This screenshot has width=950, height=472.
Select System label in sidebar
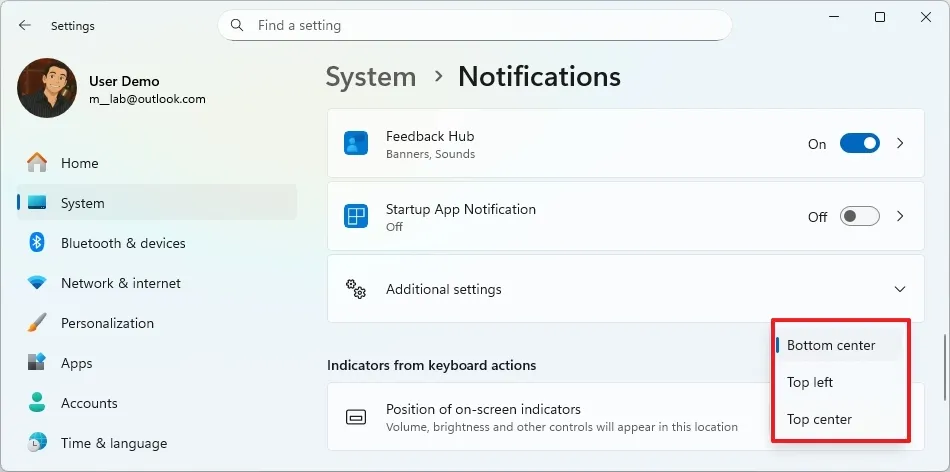point(82,203)
